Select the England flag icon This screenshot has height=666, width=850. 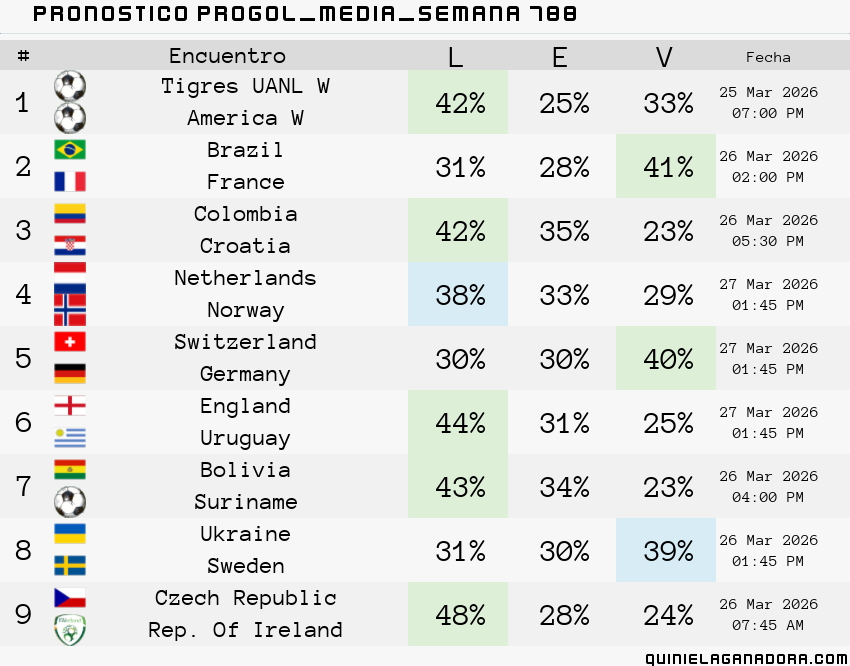click(70, 405)
